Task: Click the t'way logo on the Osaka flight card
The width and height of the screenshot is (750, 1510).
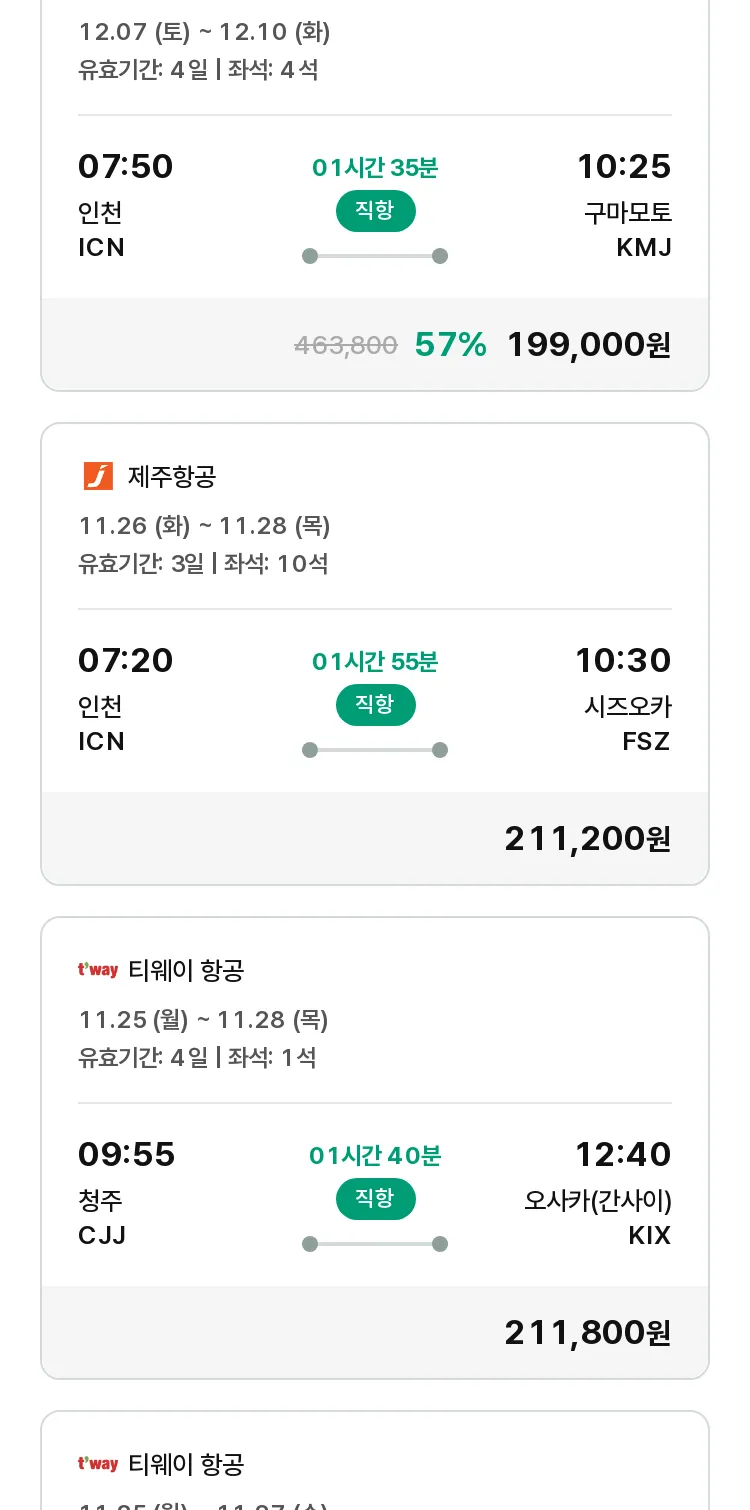Action: click(x=98, y=970)
